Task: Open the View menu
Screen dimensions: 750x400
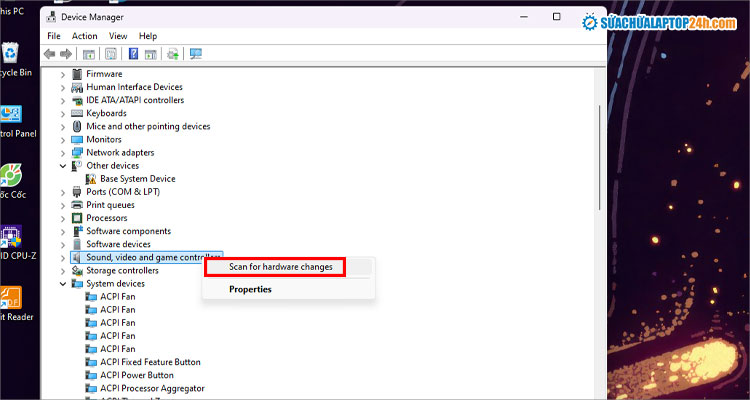Action: pyautogui.click(x=117, y=36)
